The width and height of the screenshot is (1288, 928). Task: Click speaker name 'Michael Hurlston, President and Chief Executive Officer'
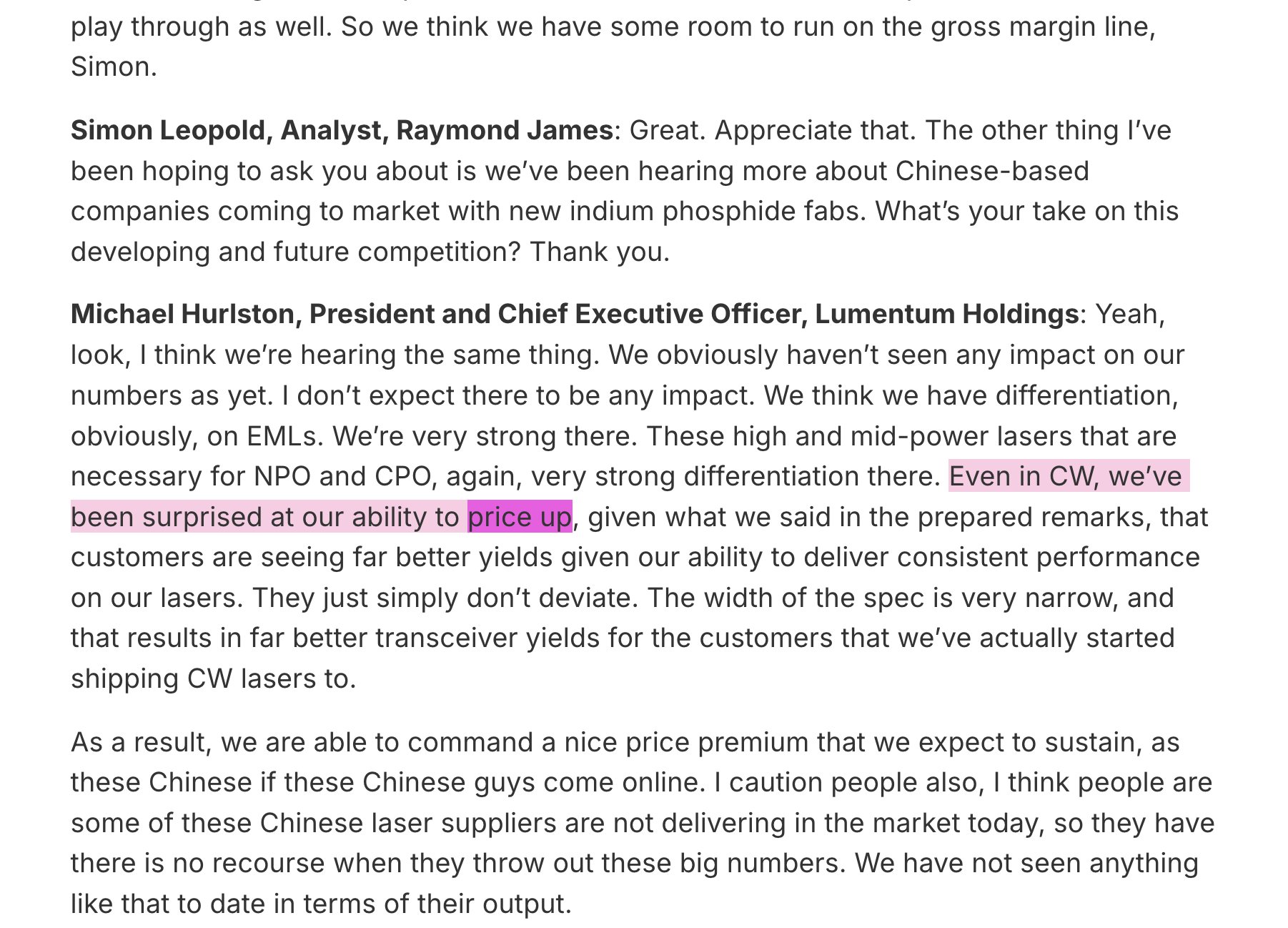[439, 314]
